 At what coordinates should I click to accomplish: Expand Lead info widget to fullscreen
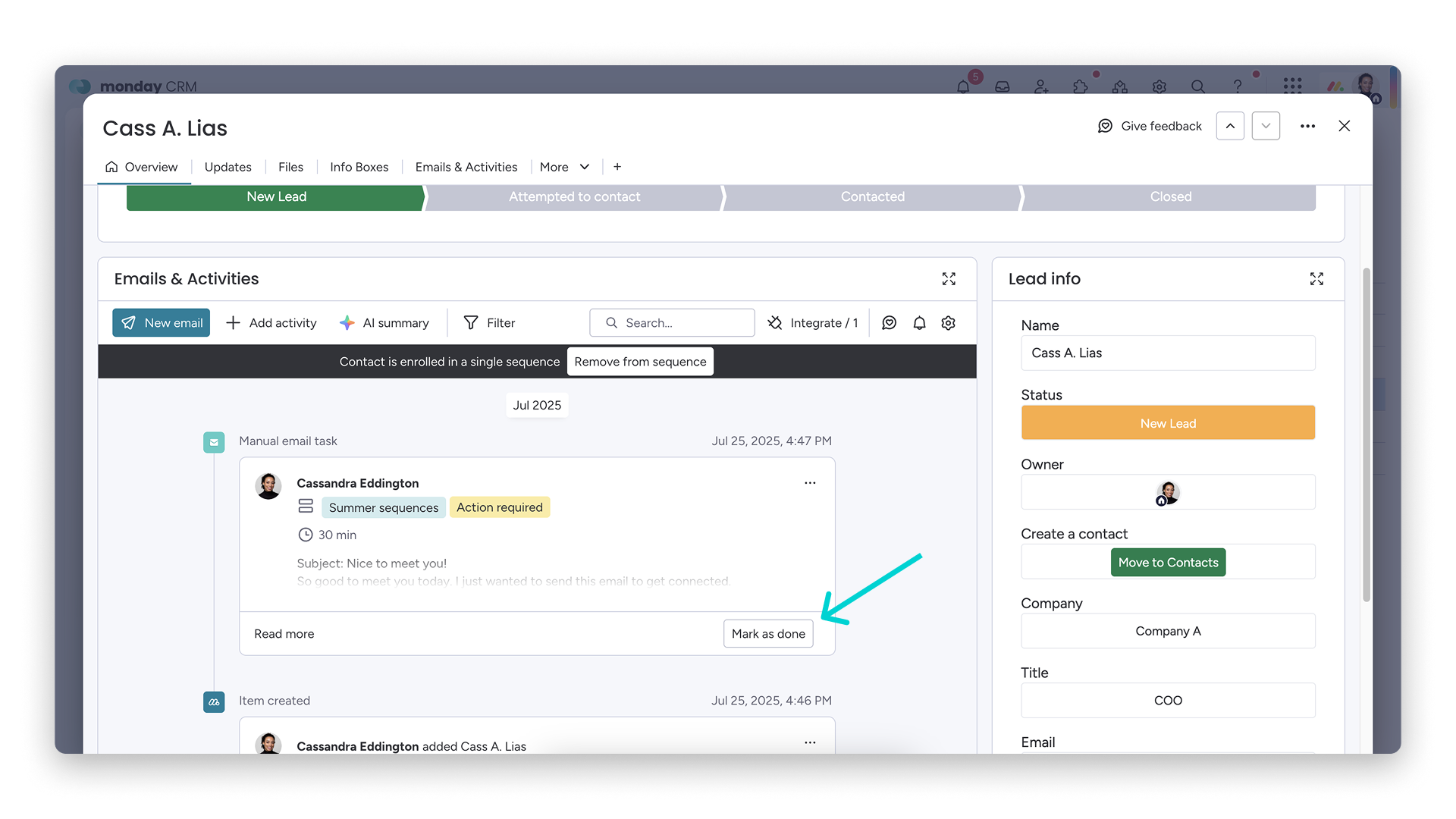pyautogui.click(x=1316, y=279)
